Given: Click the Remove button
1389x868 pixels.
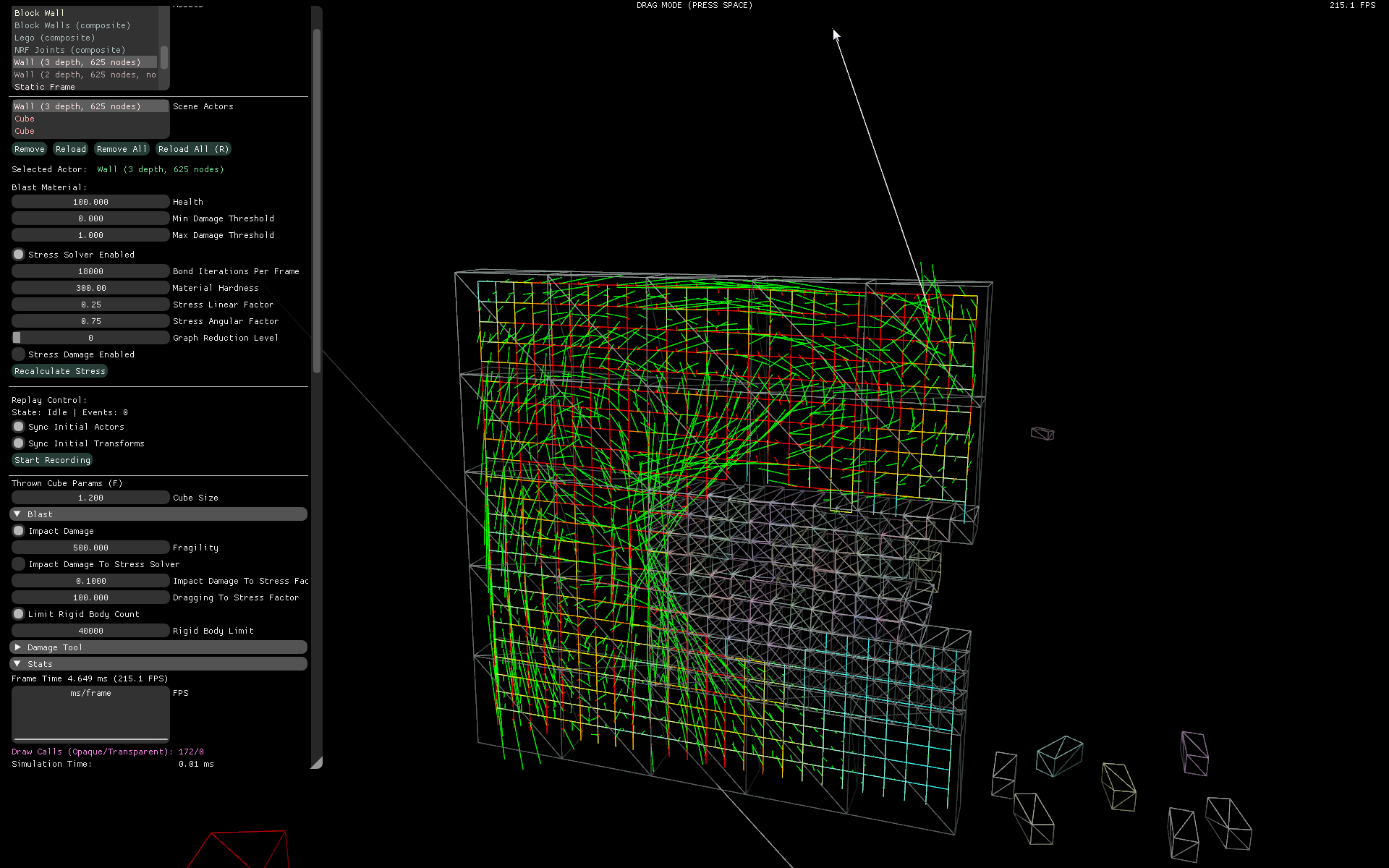Looking at the screenshot, I should point(30,149).
